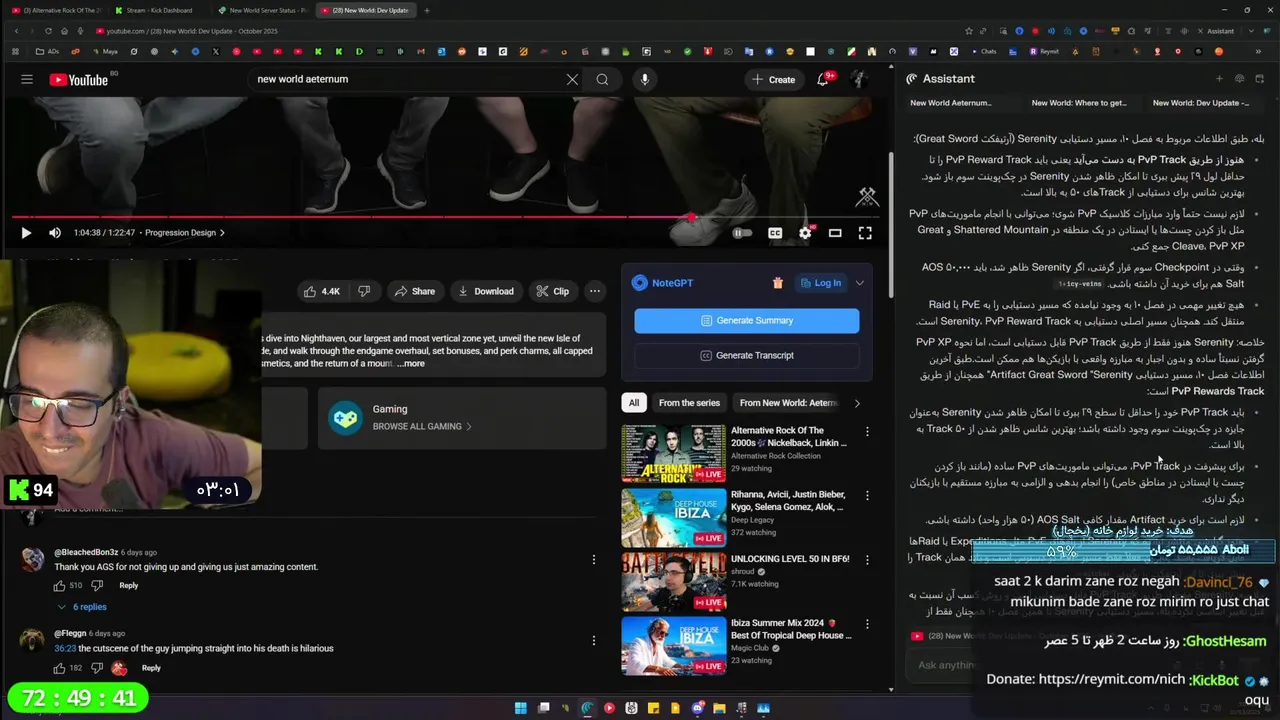
Task: Clear the search box with the X
Action: tap(572, 79)
